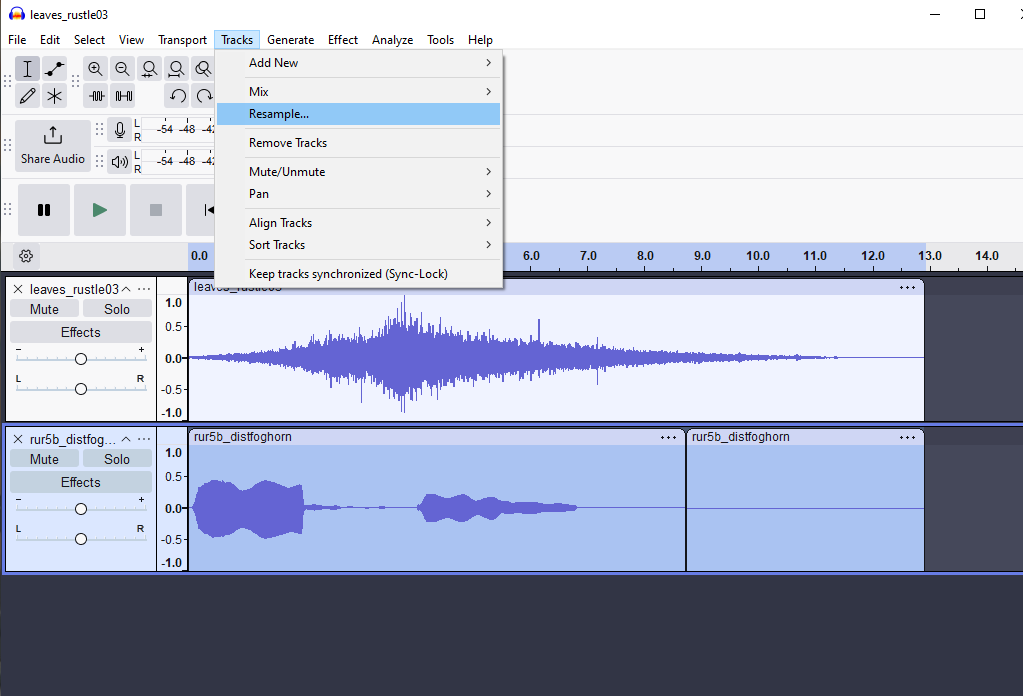
Task: Open the Edit menu
Action: point(50,40)
